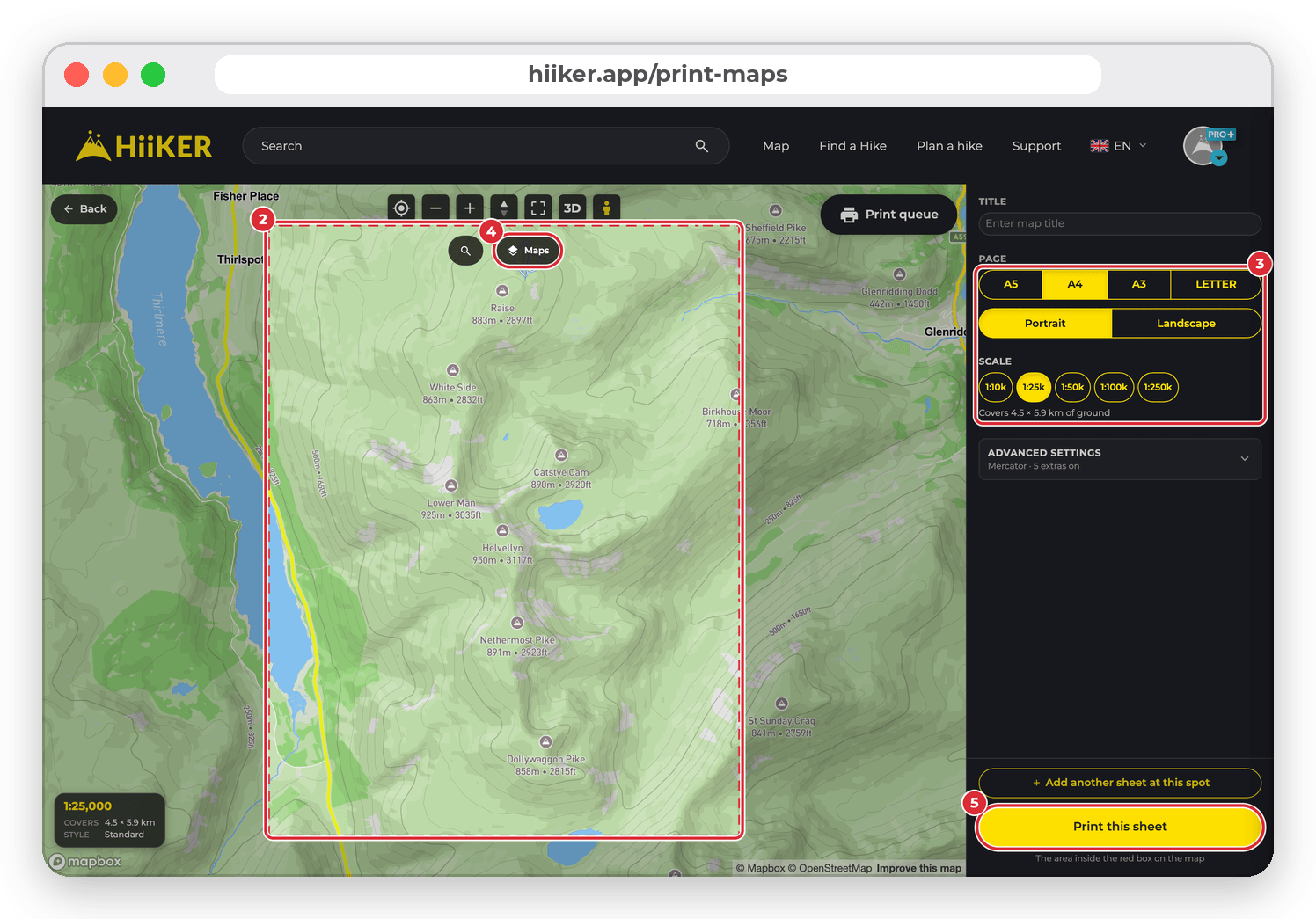
Task: Open the Maps layers selector
Action: point(528,251)
